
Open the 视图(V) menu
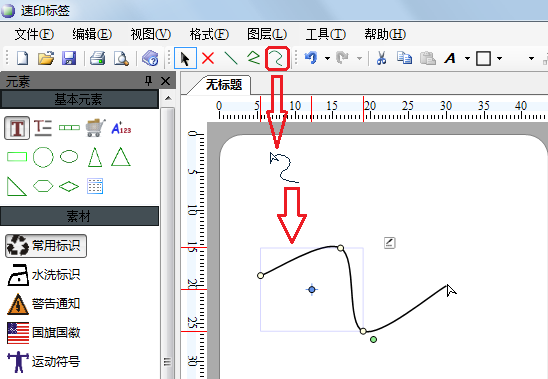151,34
